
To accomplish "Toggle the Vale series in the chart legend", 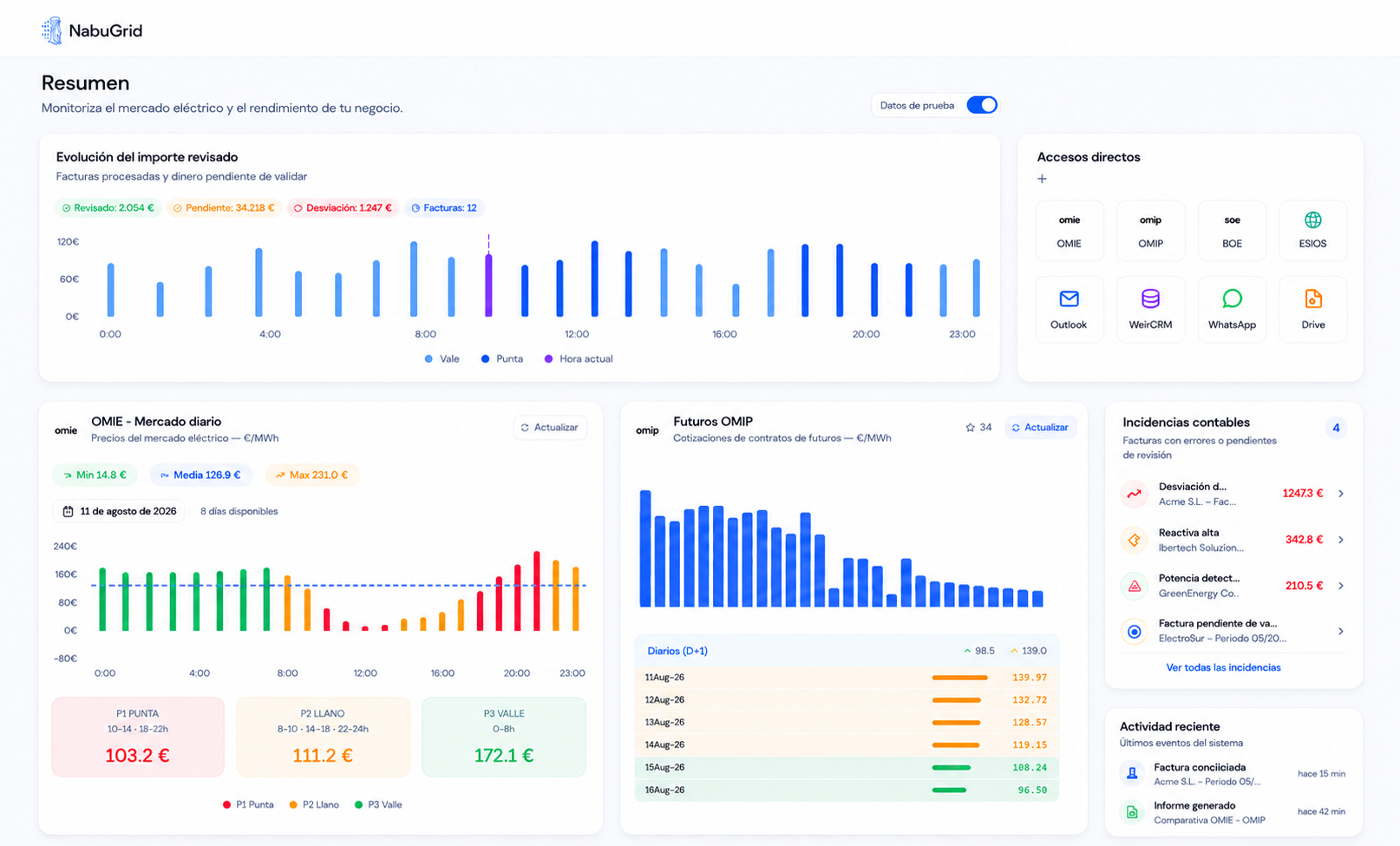I will click(442, 358).
